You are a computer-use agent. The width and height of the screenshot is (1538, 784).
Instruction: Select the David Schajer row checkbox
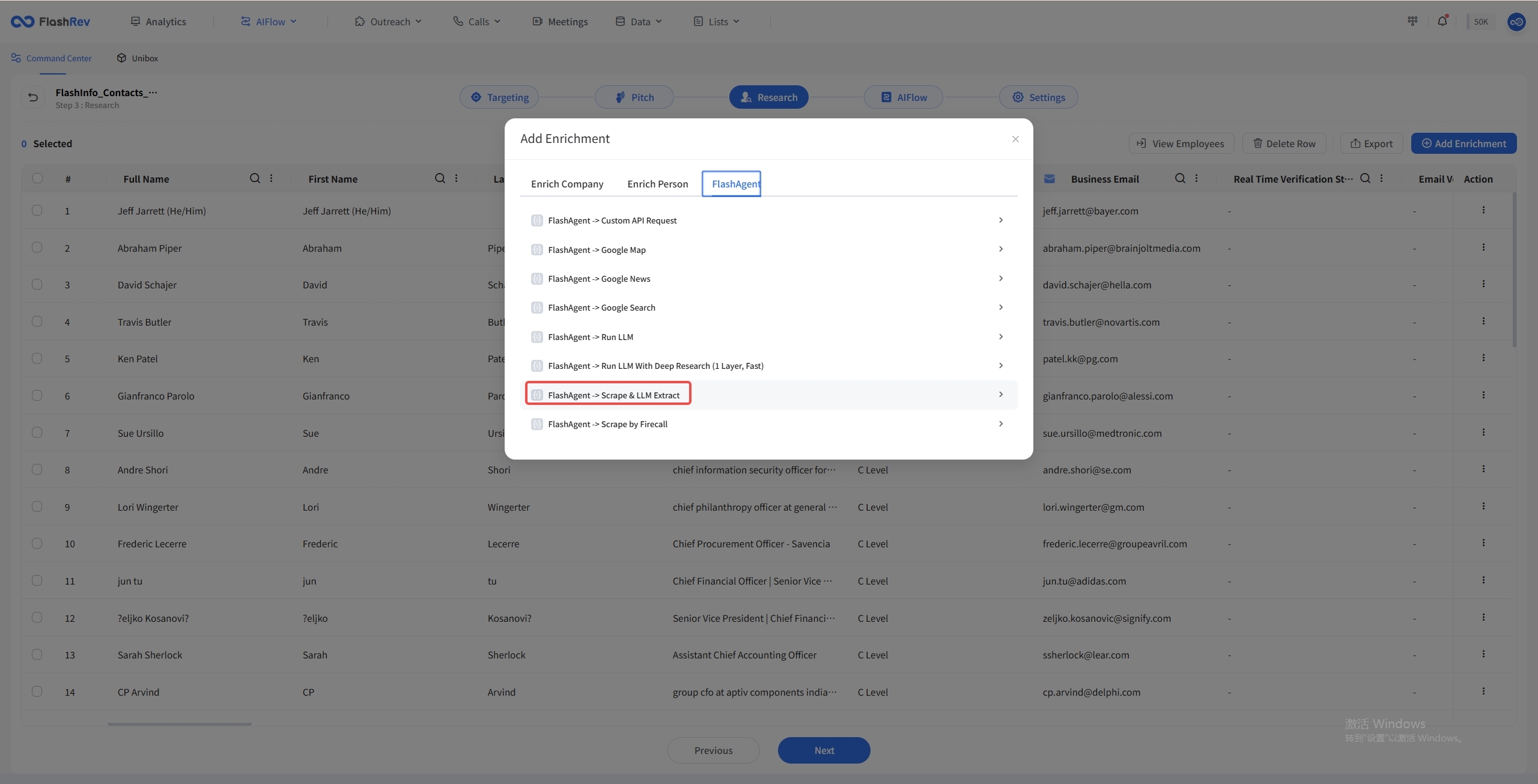(x=37, y=284)
